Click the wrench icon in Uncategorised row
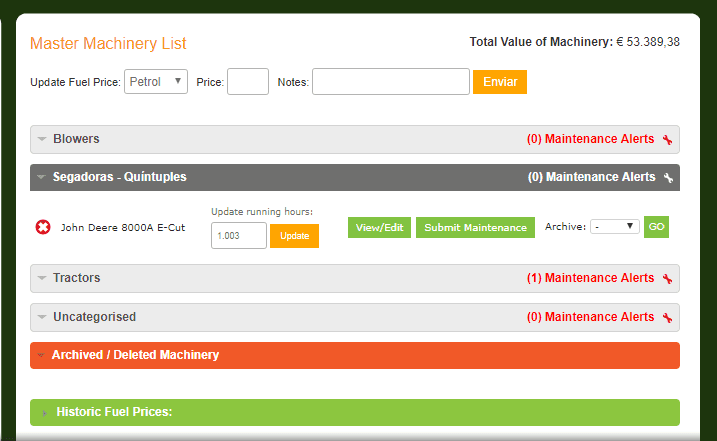Image resolution: width=717 pixels, height=441 pixels. (668, 317)
